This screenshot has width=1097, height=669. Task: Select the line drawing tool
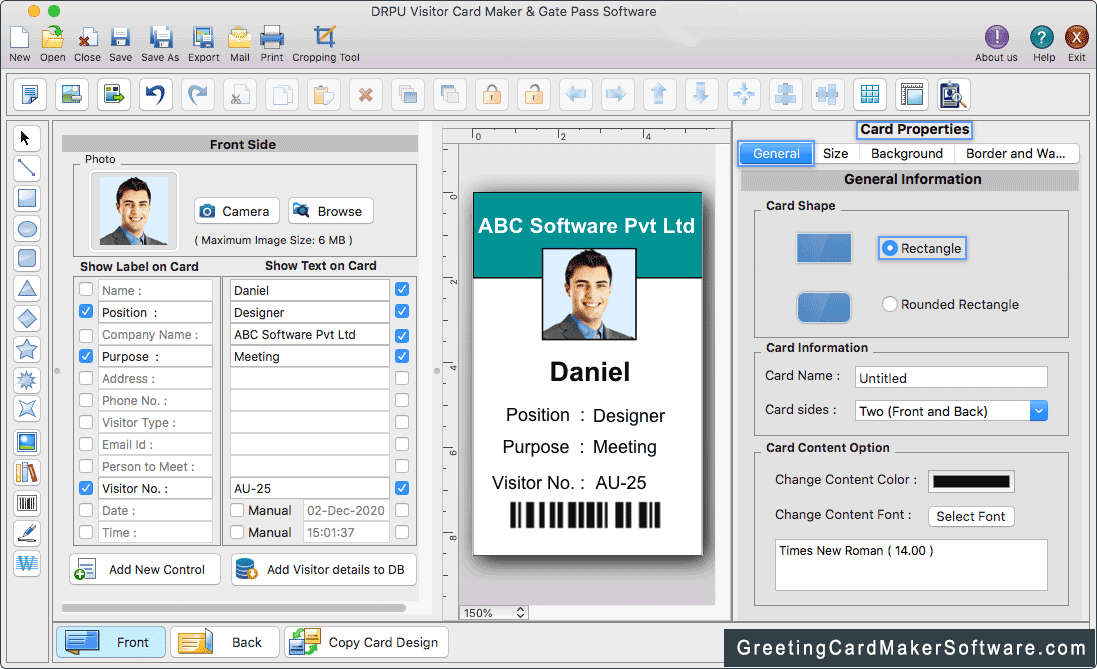tap(27, 168)
